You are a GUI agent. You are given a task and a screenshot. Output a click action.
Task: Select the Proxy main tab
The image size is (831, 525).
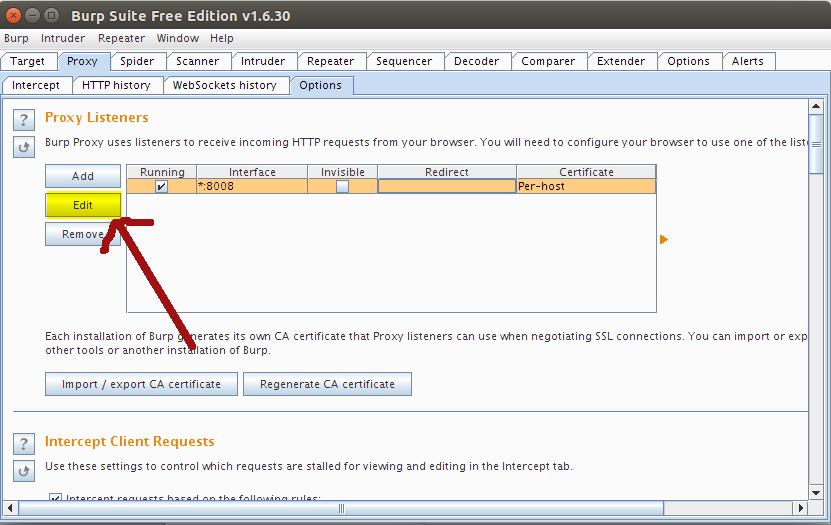tap(82, 61)
